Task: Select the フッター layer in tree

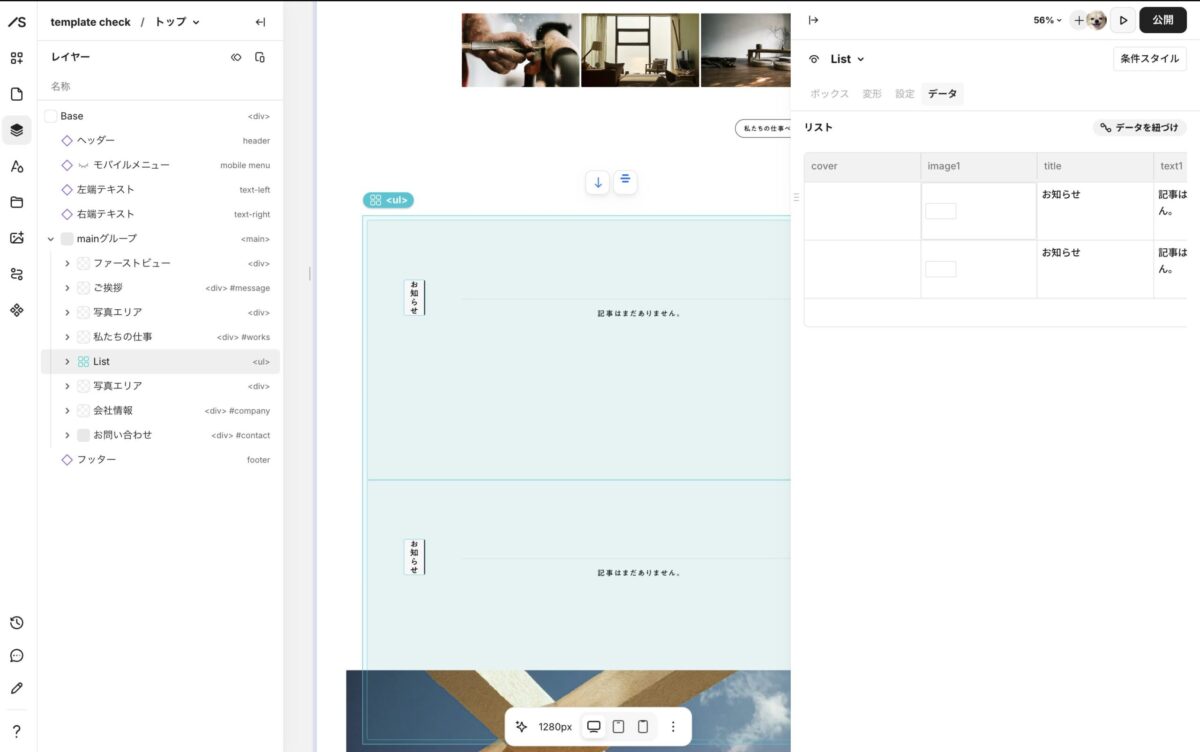Action: (x=97, y=460)
